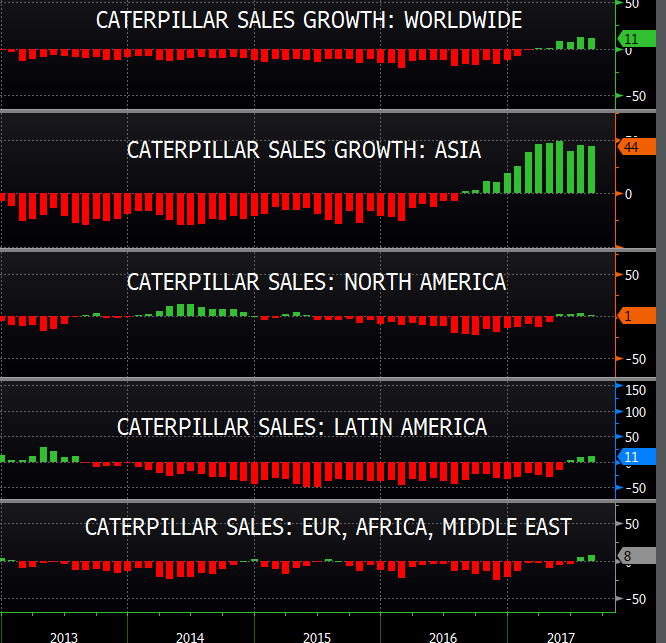The image size is (666, 643).
Task: Click the 50 tick on EUR Africa Middle East axis
Action: pyautogui.click(x=632, y=524)
